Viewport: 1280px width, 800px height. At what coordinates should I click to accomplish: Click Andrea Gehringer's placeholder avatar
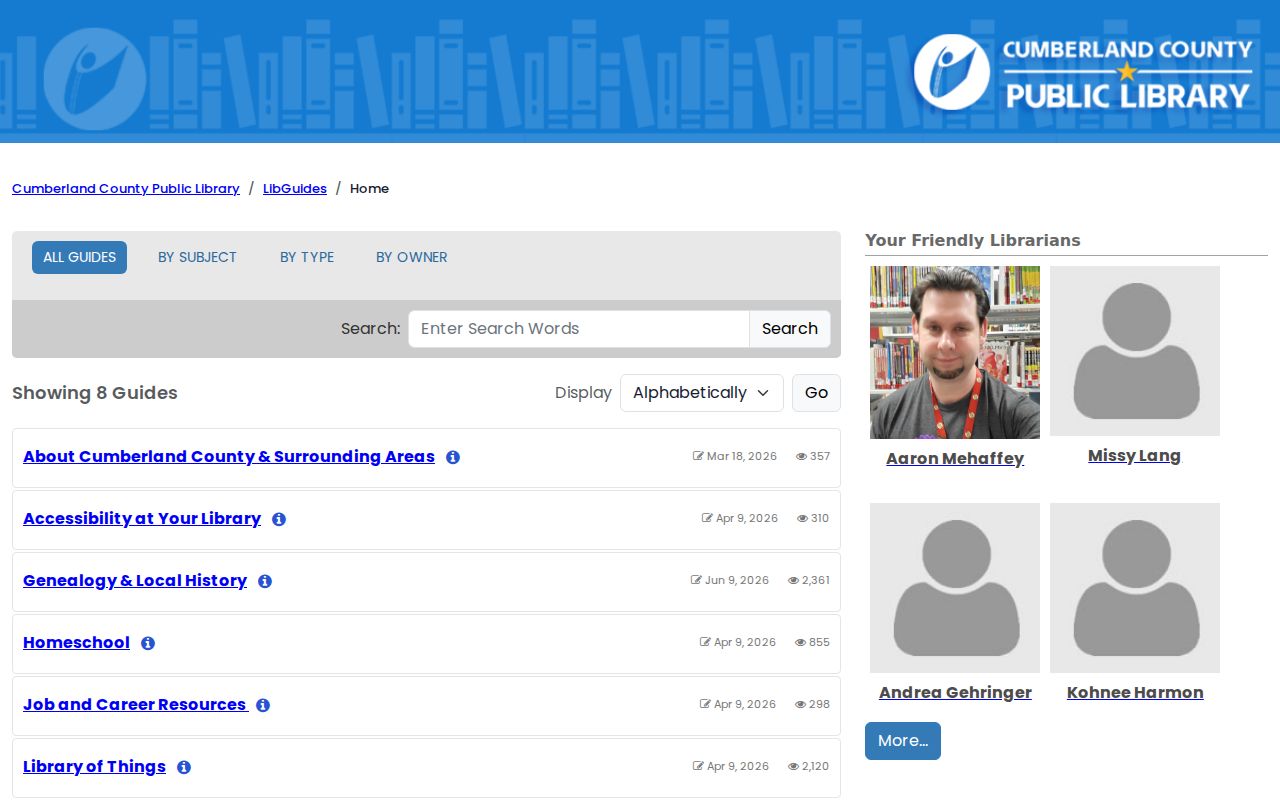pyautogui.click(x=955, y=588)
